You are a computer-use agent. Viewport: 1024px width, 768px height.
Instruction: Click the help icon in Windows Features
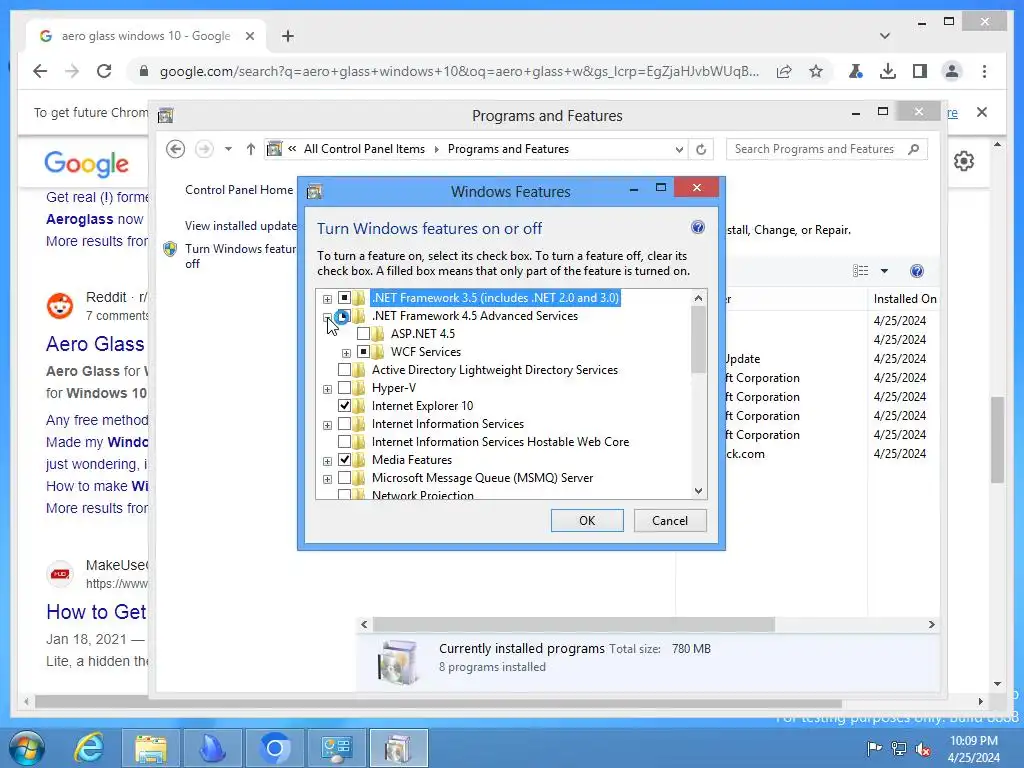697,227
